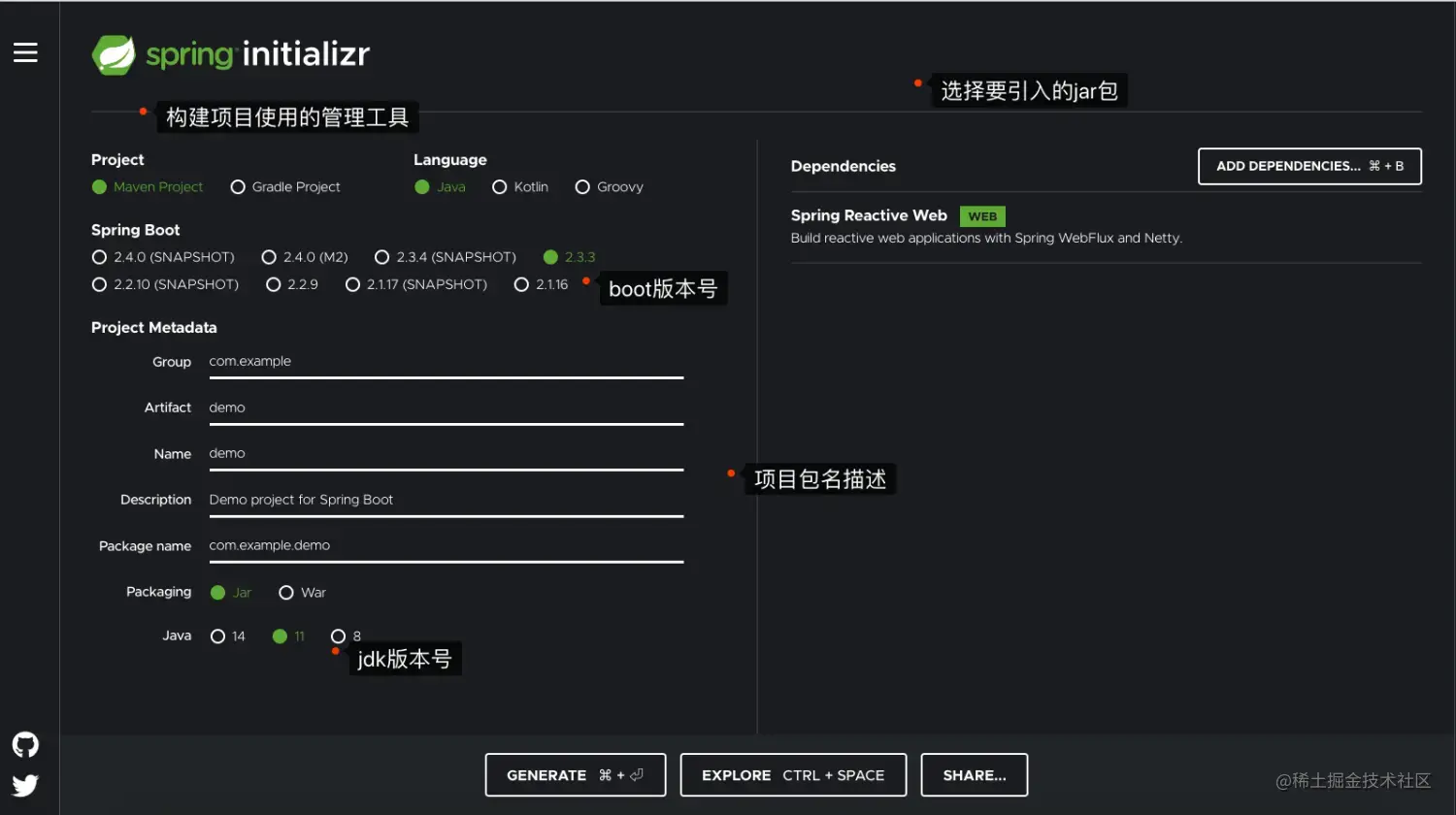Viewport: 1456px width, 815px height.
Task: Click the initializr title text
Action: coord(306,53)
